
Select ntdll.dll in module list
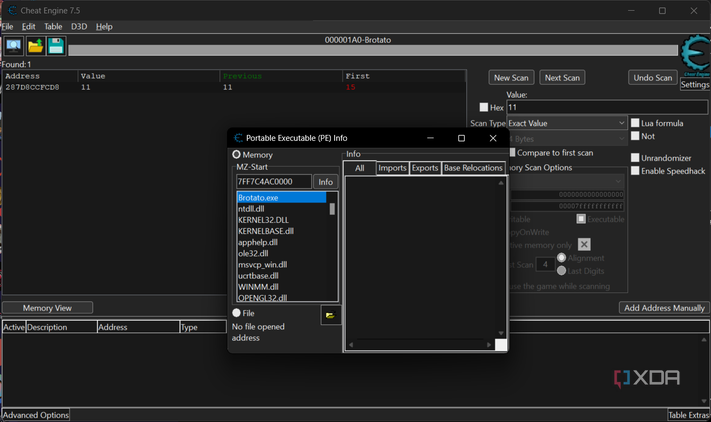click(282, 209)
